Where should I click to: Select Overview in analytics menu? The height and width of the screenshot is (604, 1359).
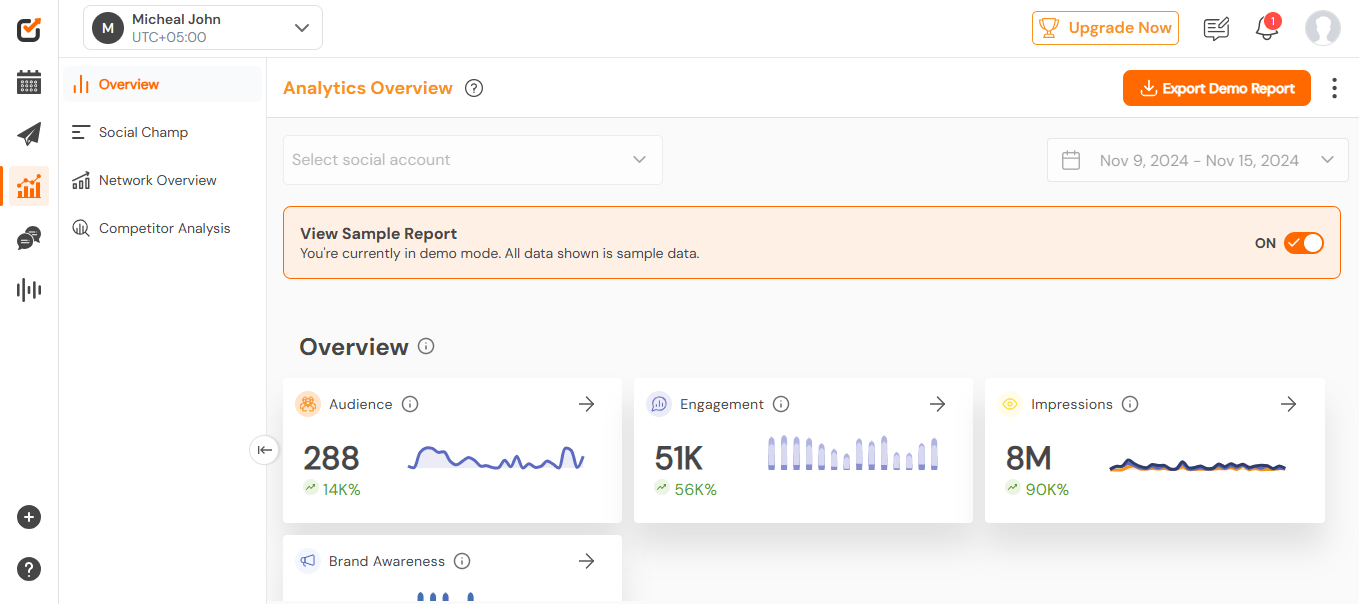coord(164,84)
